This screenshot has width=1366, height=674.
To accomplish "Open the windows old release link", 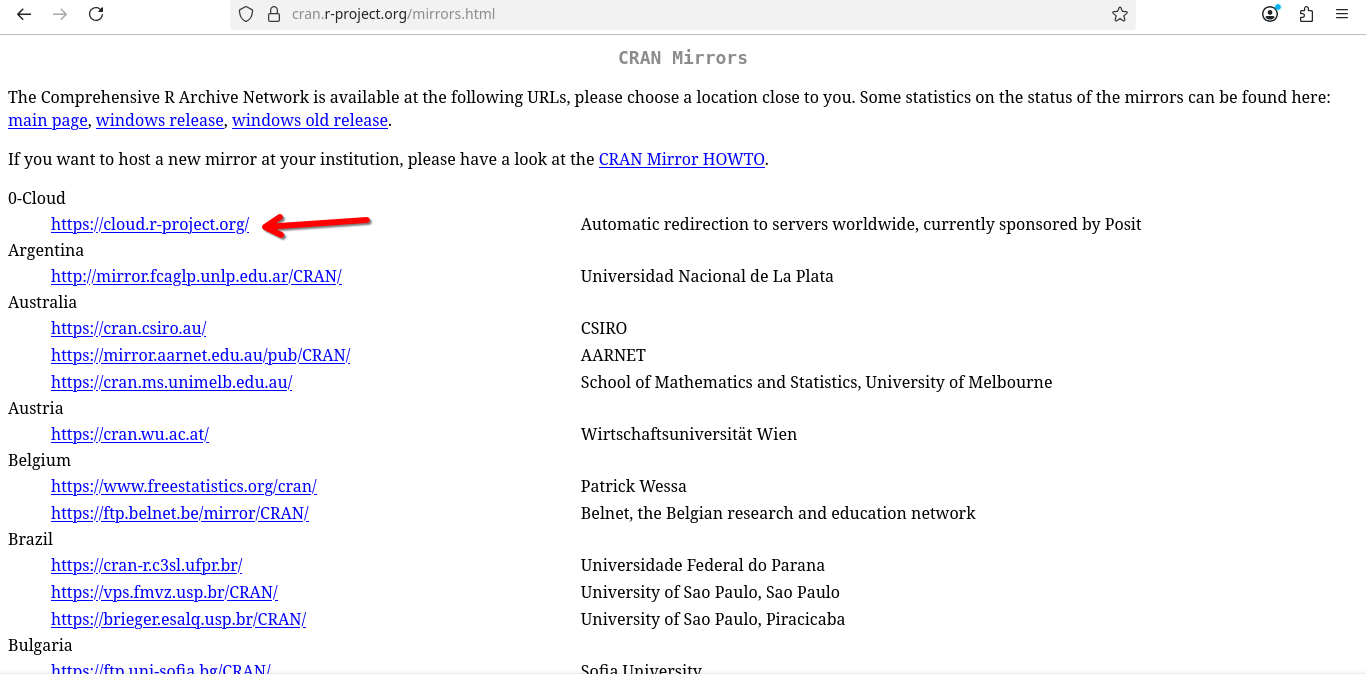I will (310, 120).
